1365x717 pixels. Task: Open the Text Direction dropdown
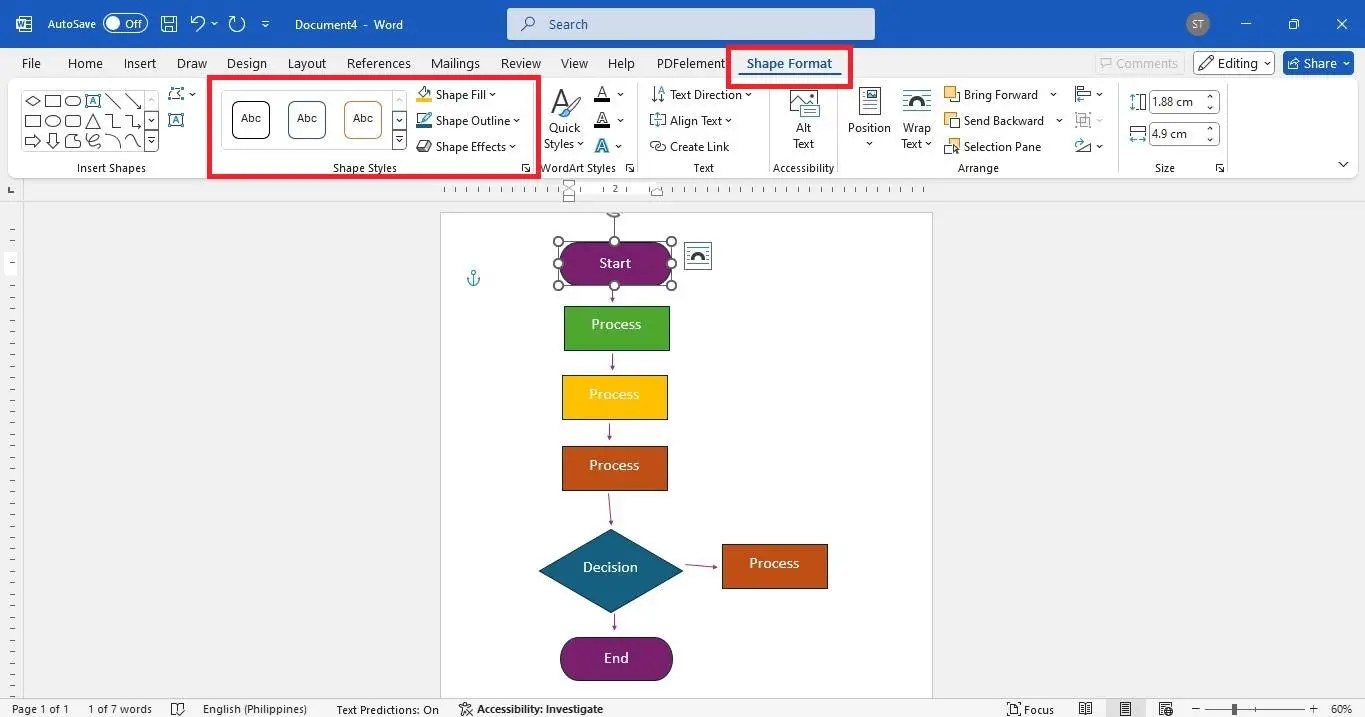702,94
